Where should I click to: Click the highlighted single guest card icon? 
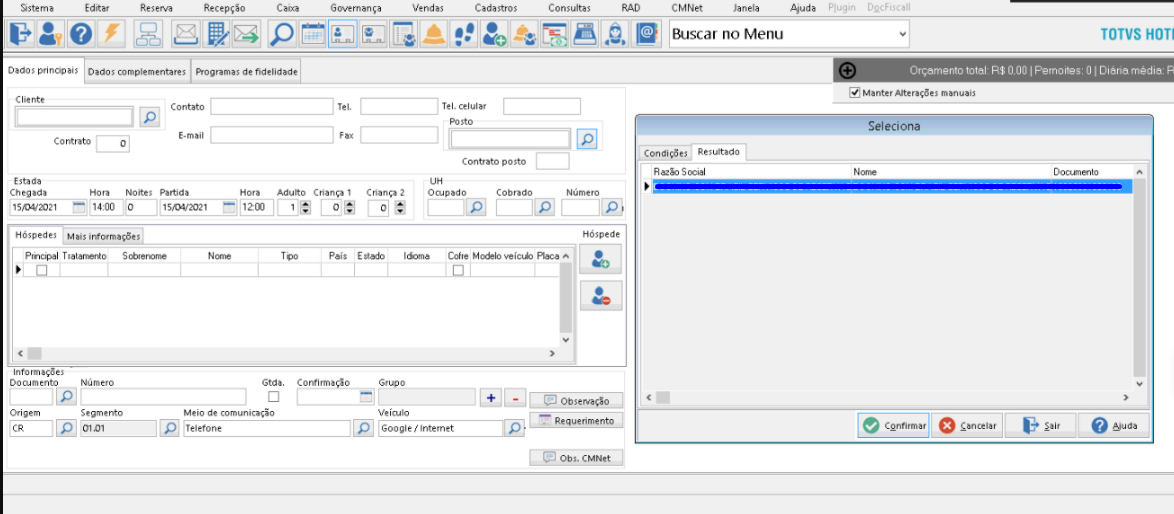click(342, 34)
